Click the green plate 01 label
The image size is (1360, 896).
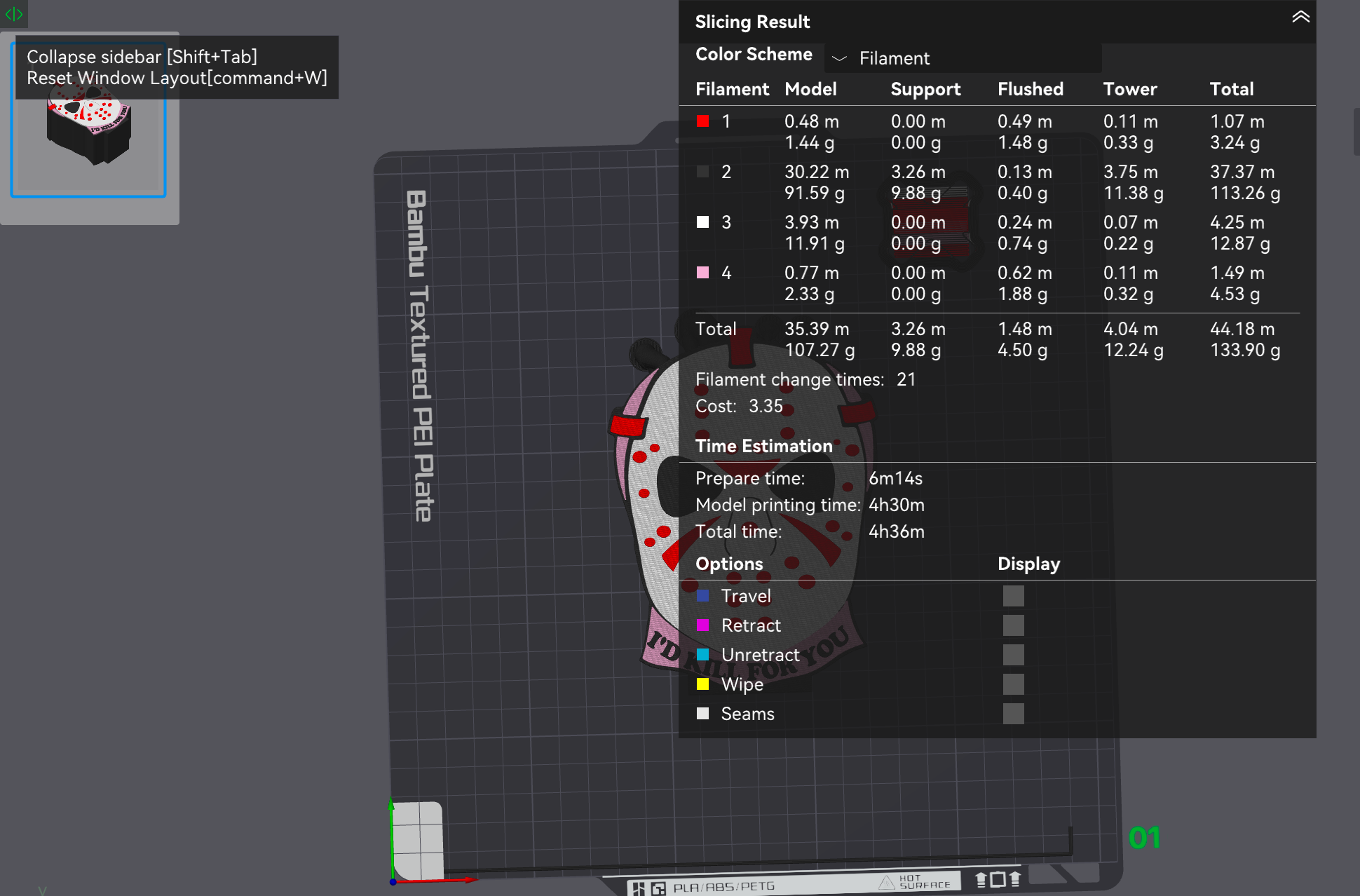click(x=1144, y=838)
